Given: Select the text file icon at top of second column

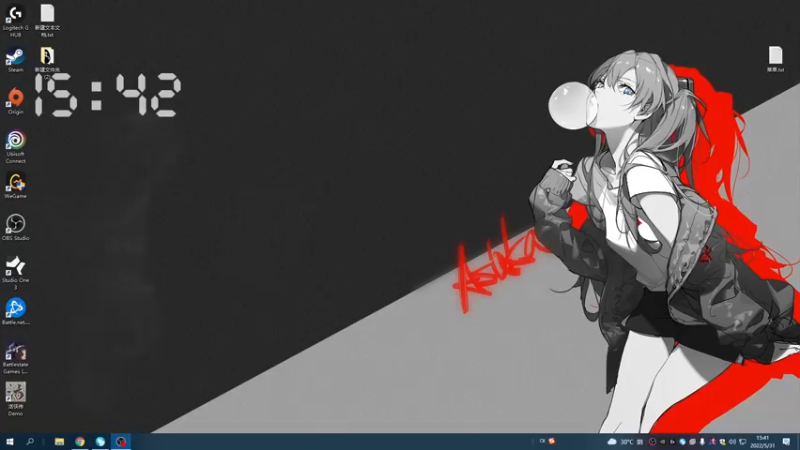Looking at the screenshot, I should (47, 20).
